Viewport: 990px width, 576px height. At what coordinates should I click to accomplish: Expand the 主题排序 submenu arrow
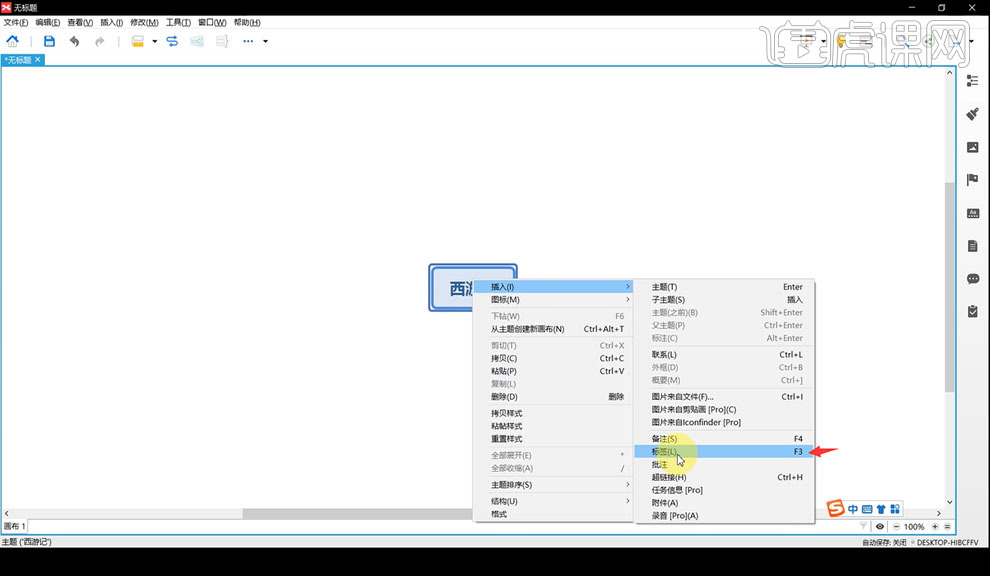625,484
